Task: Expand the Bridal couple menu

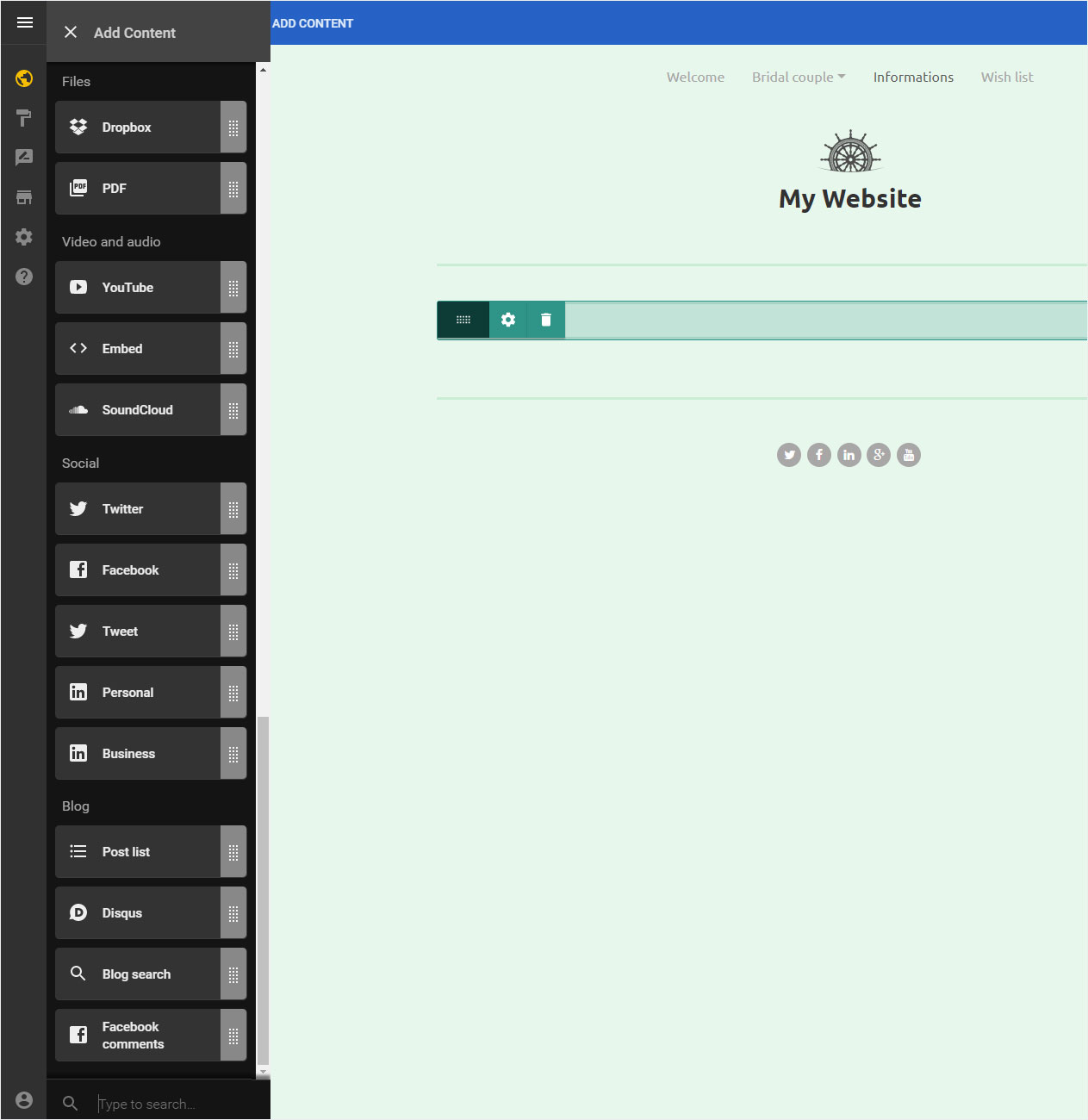Action: 799,77
